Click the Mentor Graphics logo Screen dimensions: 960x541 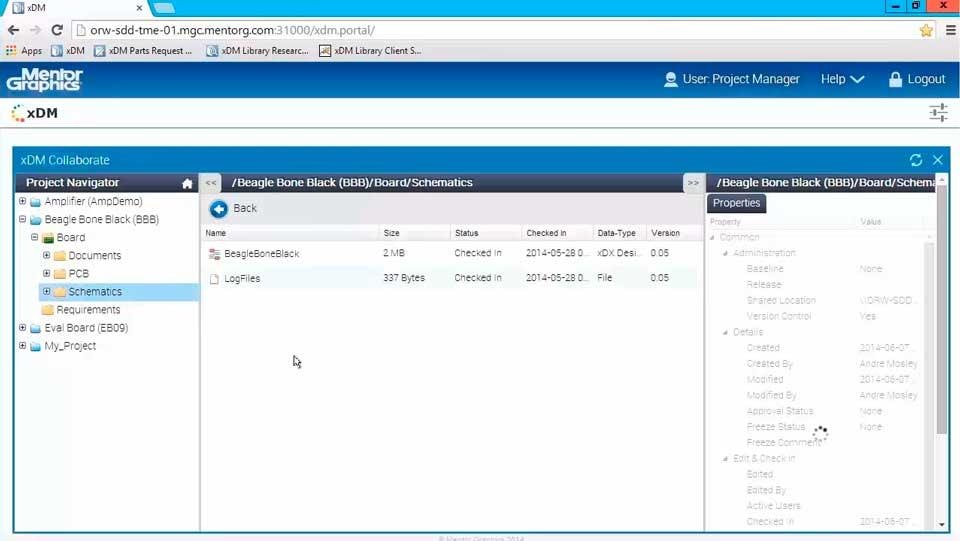44,80
